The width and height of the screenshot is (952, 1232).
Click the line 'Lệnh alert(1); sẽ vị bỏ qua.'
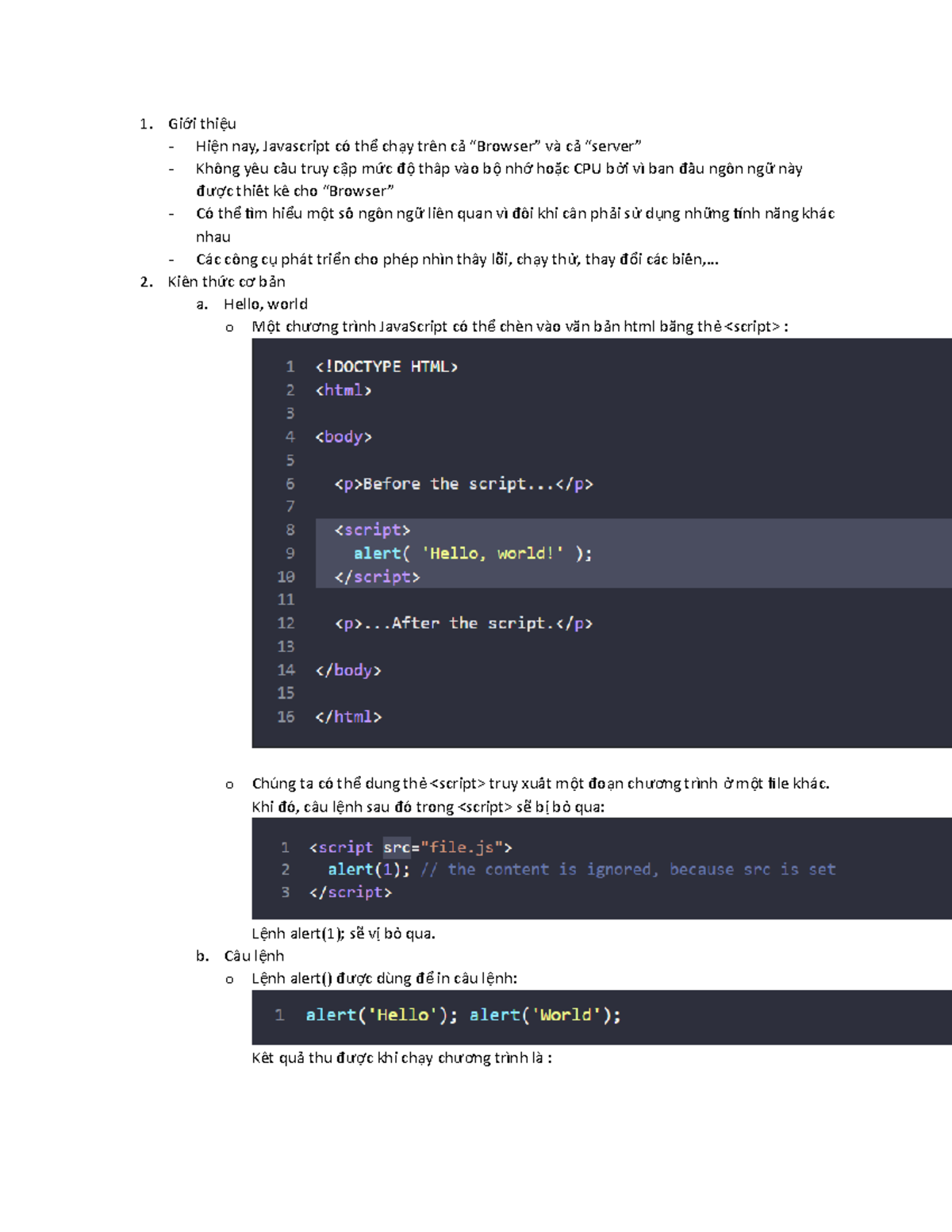tap(344, 934)
